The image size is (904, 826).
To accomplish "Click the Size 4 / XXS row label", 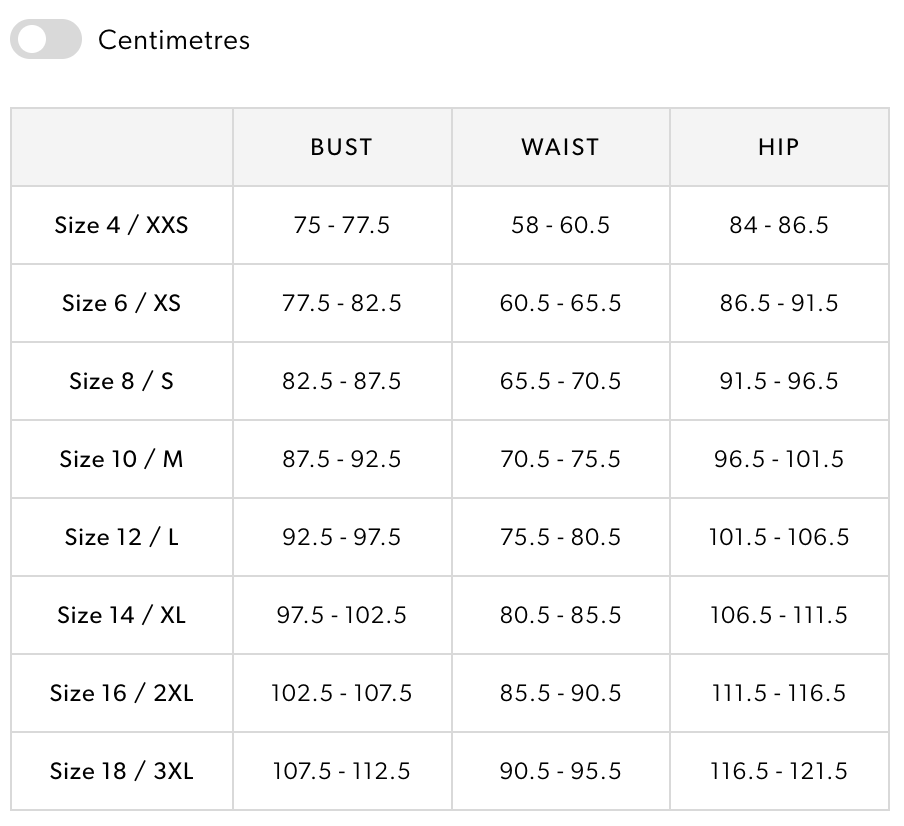I will (x=121, y=225).
